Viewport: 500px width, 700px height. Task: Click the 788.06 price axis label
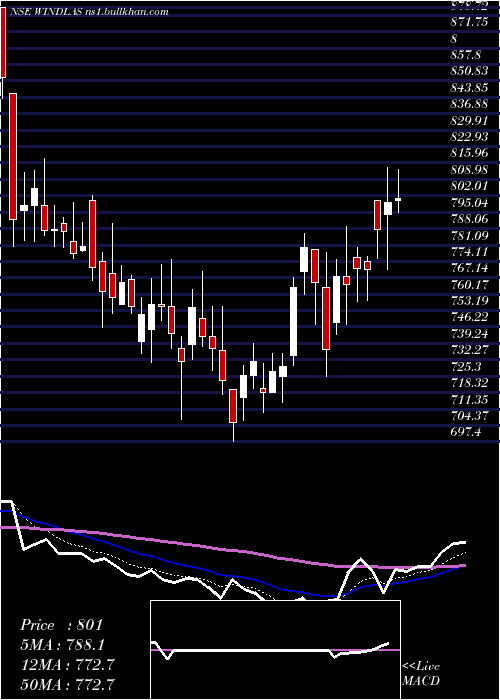(x=469, y=219)
